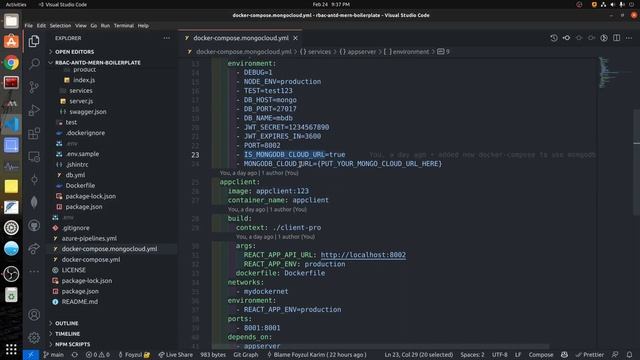Show errors and warnings count in status bar
Viewport: 640px width, 360px height.
[98, 355]
